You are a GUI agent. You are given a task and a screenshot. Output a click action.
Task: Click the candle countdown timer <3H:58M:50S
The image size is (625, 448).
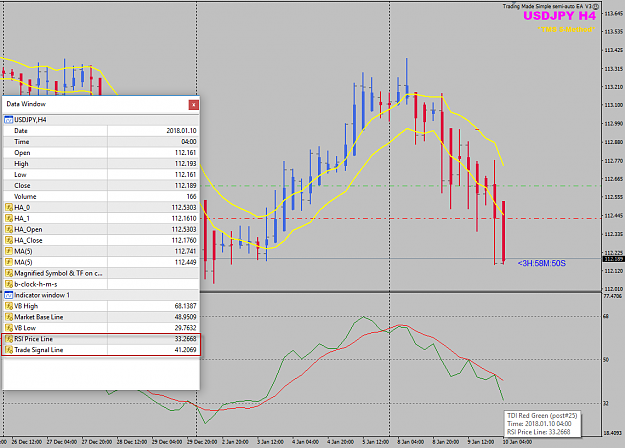(x=541, y=263)
